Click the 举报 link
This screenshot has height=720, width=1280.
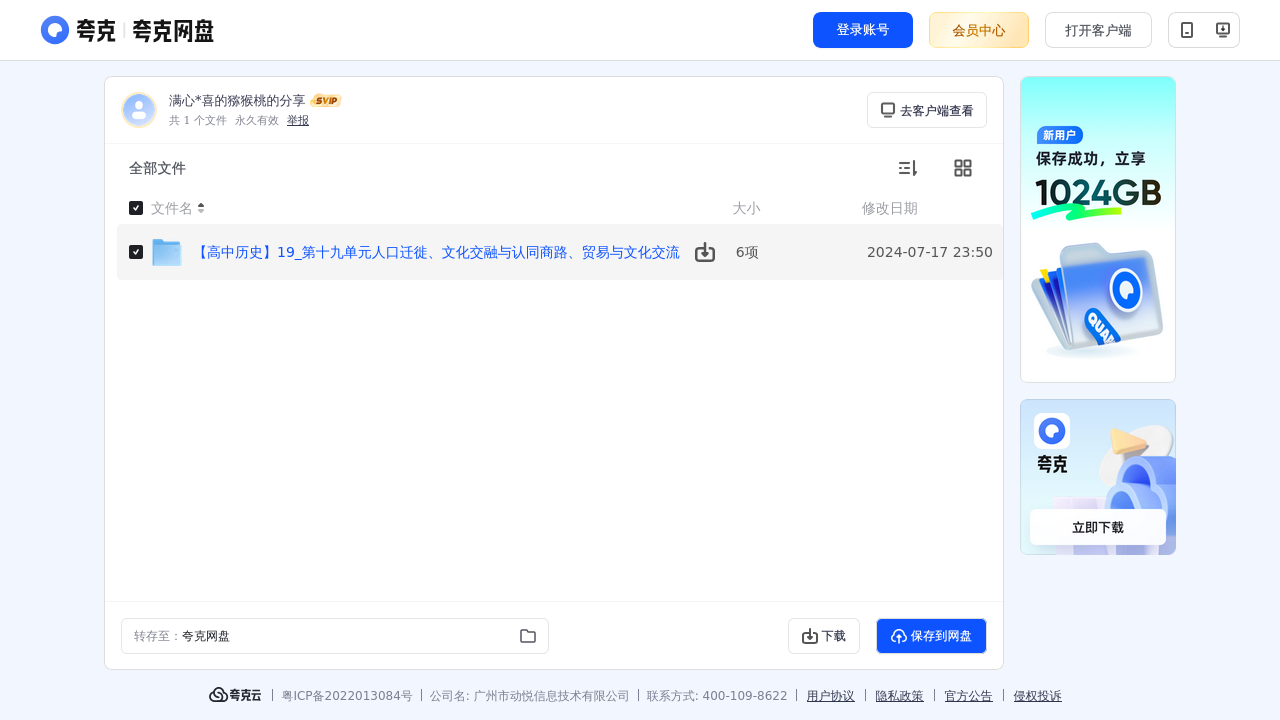pos(298,120)
